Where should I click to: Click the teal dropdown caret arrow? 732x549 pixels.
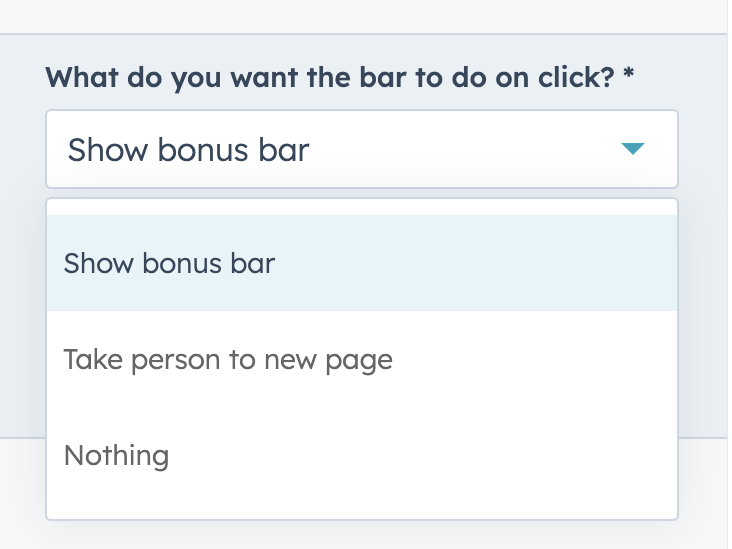[632, 150]
